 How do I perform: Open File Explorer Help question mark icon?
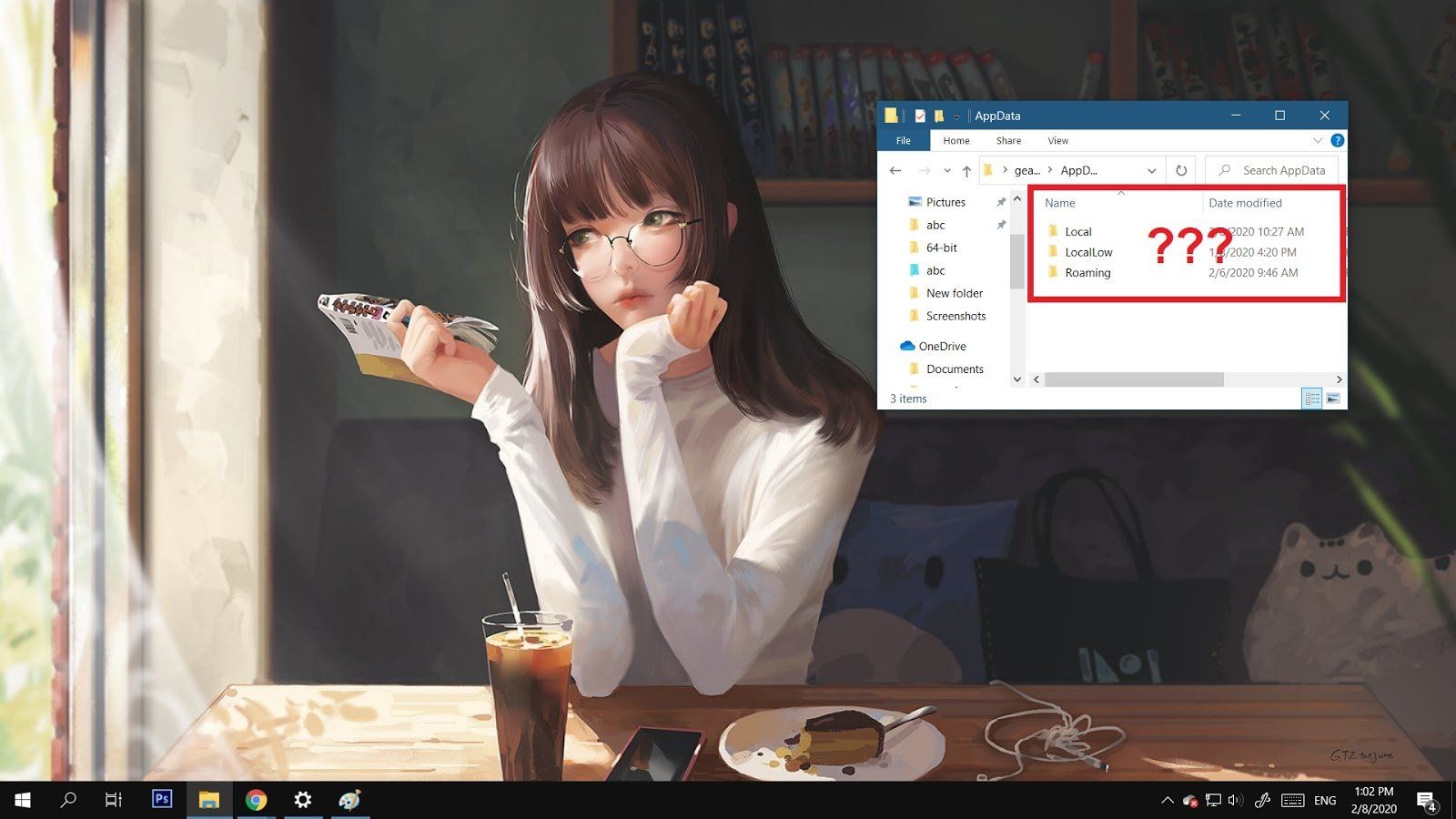click(1337, 140)
